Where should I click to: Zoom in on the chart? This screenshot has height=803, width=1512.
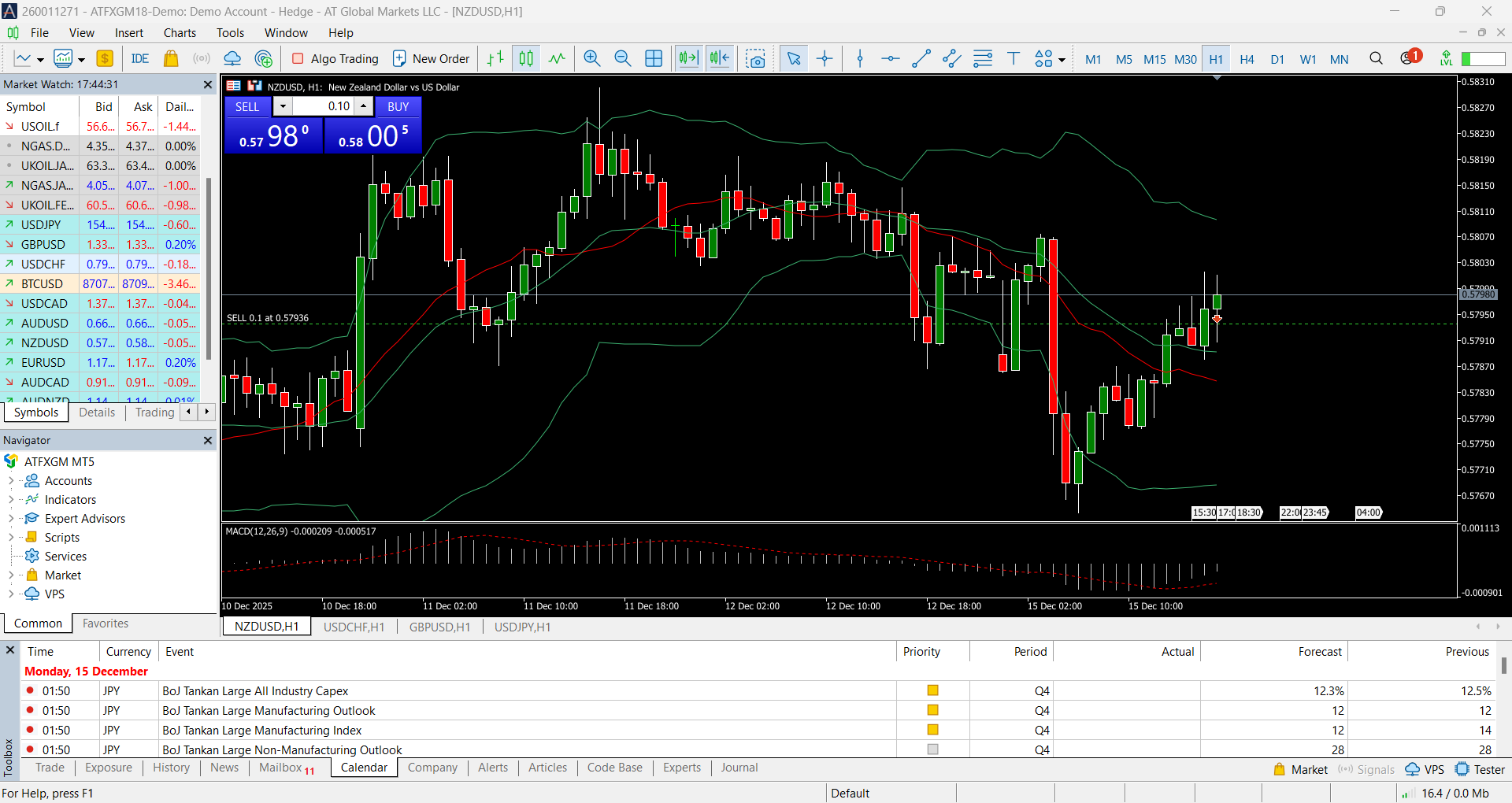coord(592,58)
